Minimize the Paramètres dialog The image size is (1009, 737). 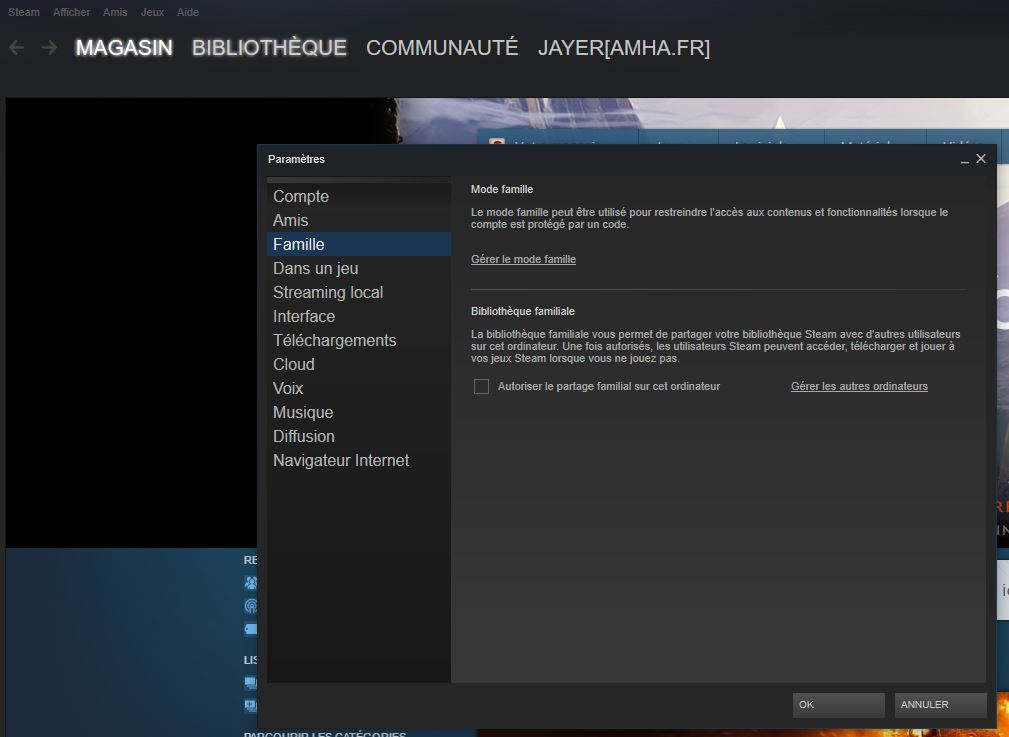point(965,160)
